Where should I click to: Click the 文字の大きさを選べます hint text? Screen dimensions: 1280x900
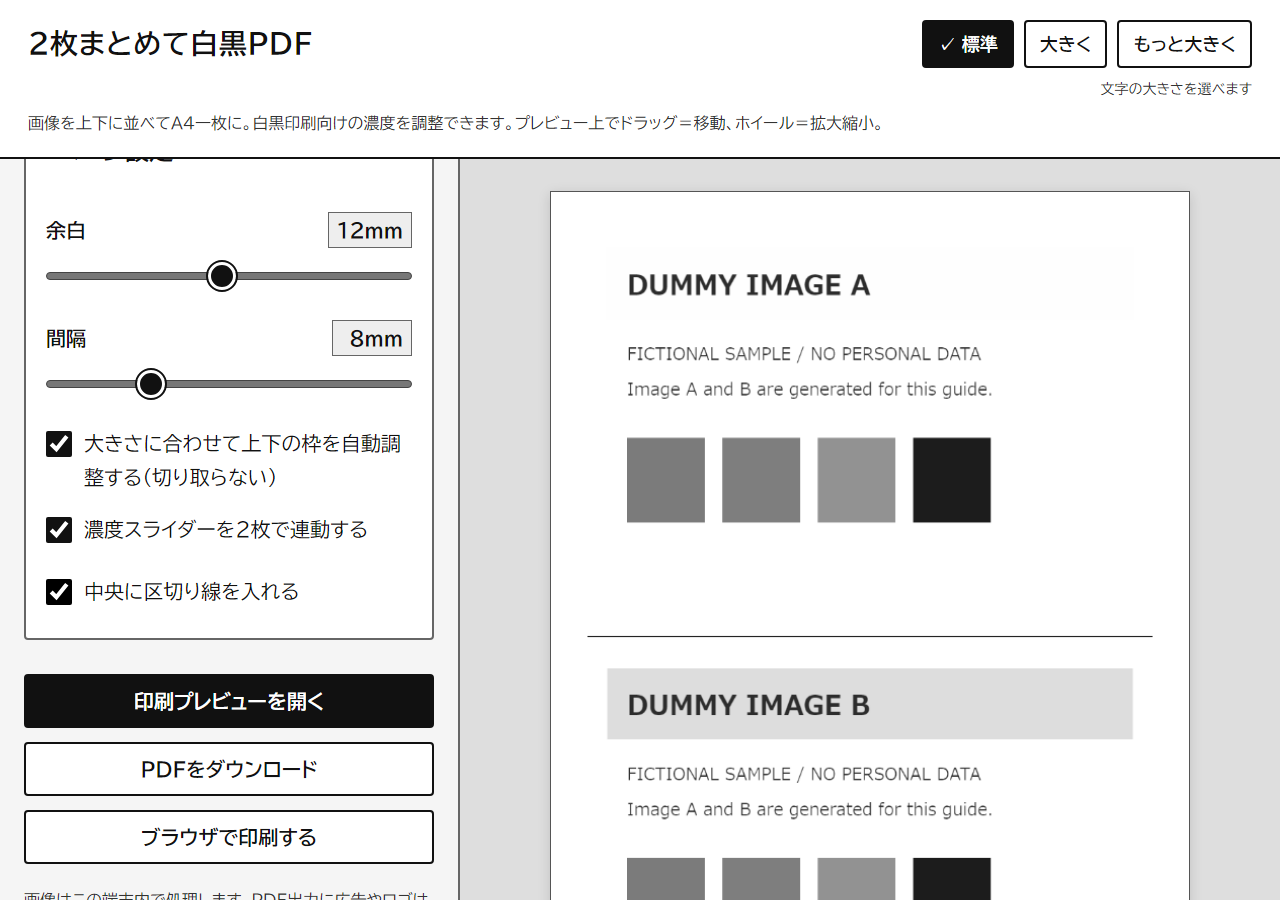click(1176, 89)
